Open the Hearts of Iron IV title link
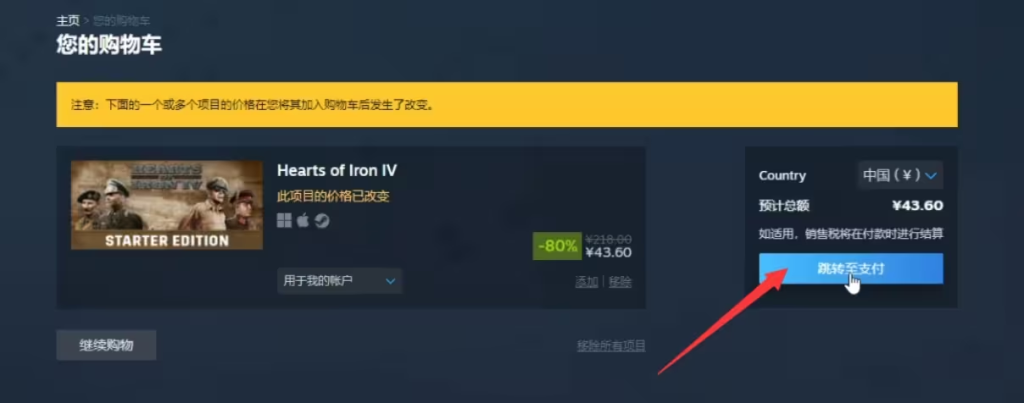The height and width of the screenshot is (403, 1024). tap(337, 170)
